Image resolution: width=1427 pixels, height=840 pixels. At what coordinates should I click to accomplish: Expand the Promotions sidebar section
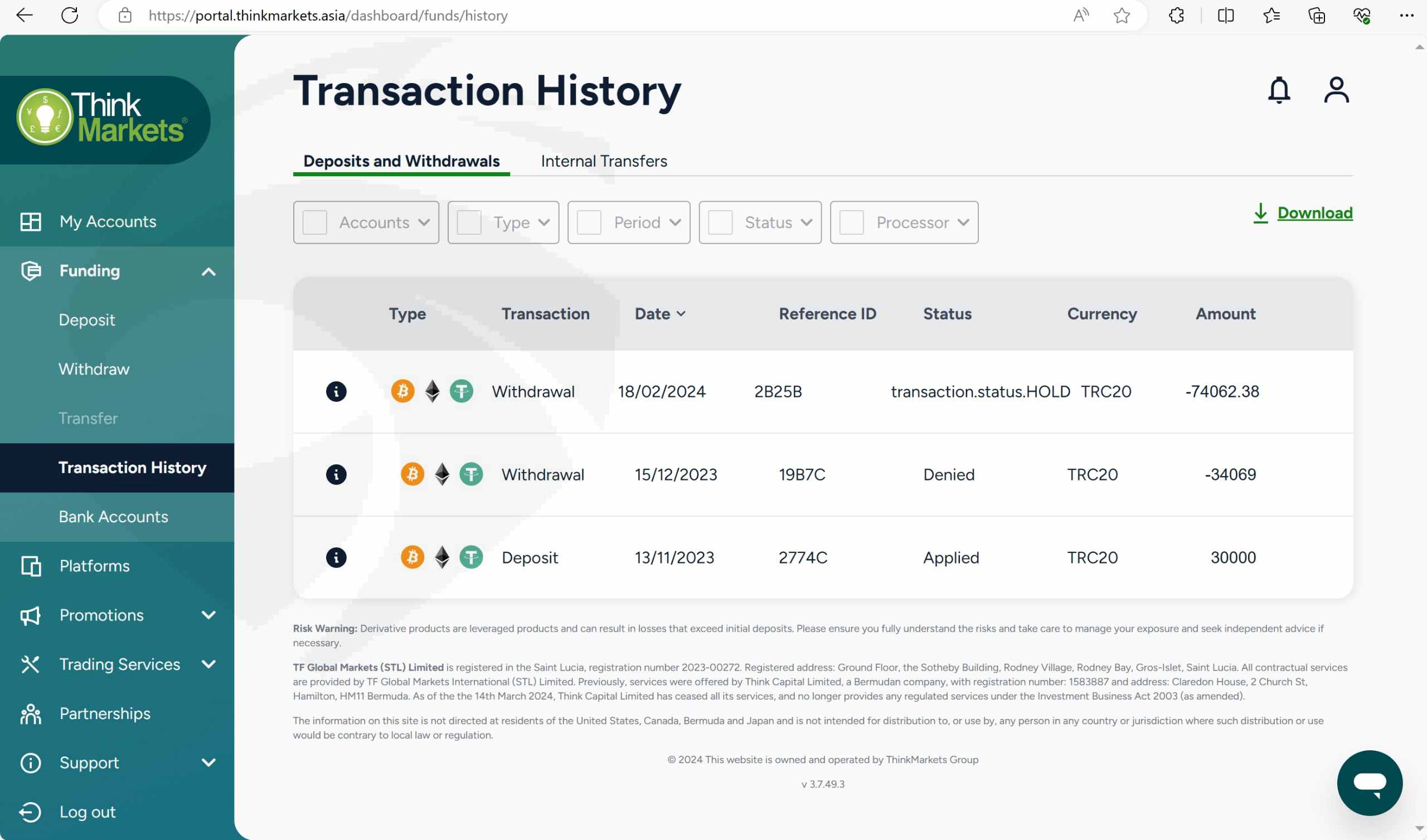[x=208, y=615]
